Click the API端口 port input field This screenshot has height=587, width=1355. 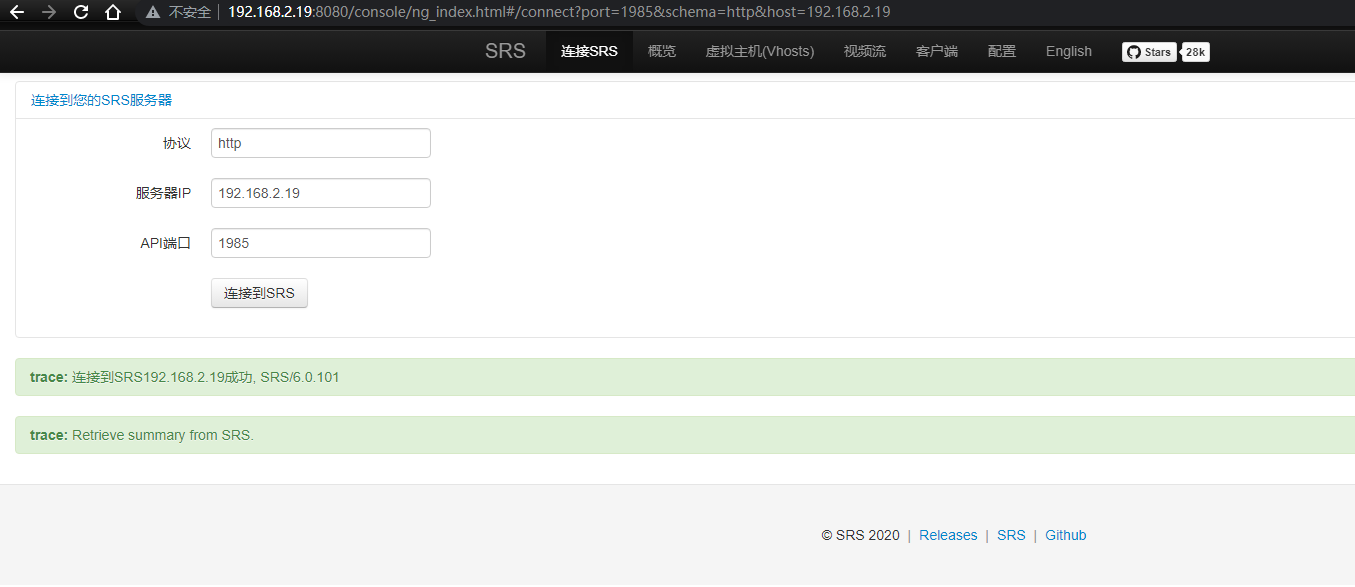321,243
